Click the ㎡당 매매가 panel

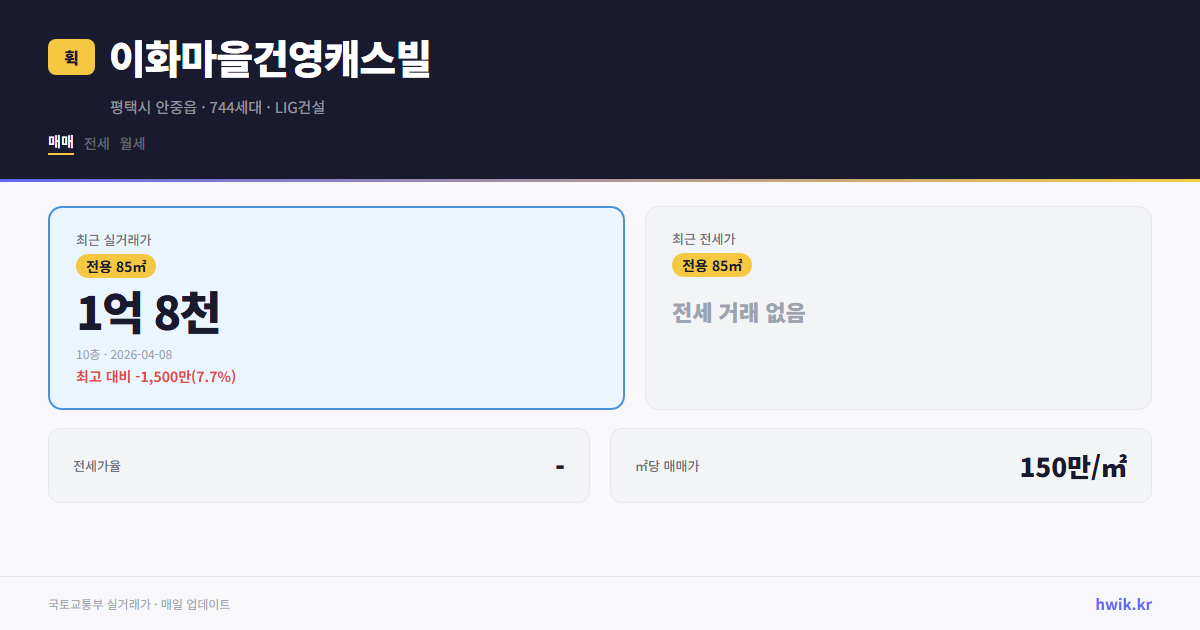(880, 465)
